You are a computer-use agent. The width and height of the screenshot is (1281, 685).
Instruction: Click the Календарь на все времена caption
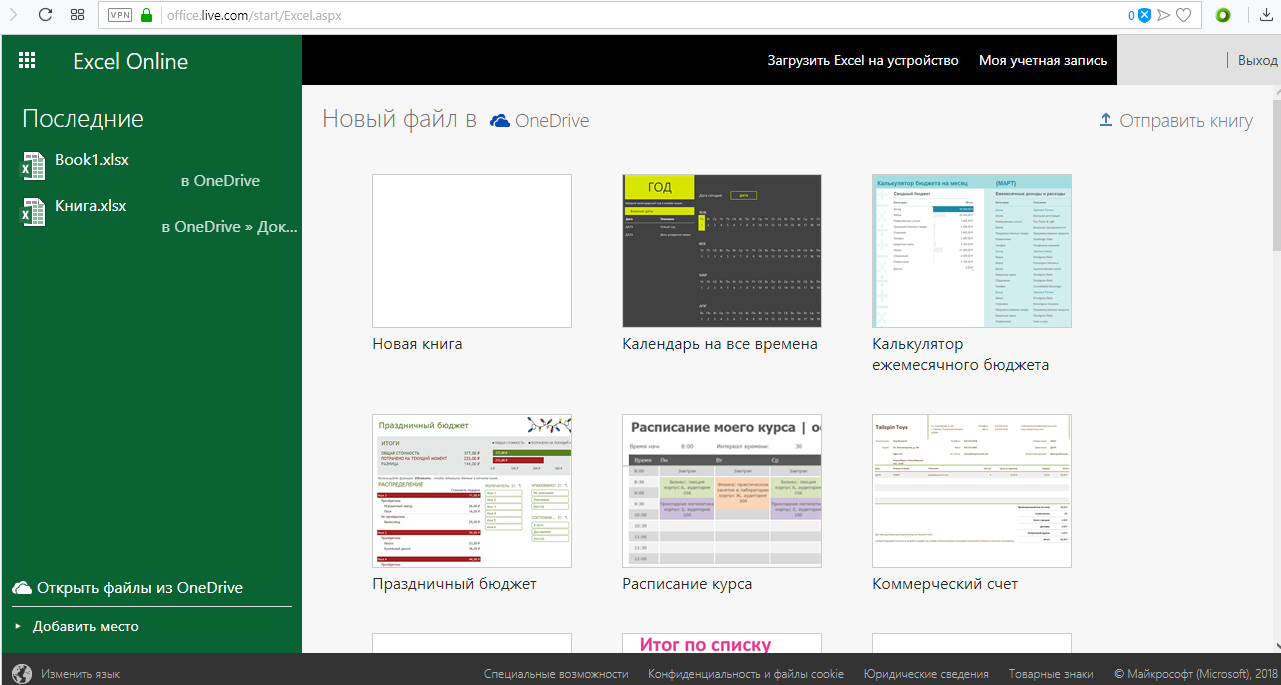720,344
